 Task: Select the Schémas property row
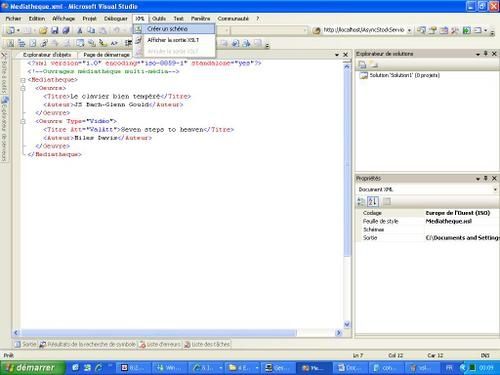(428, 230)
